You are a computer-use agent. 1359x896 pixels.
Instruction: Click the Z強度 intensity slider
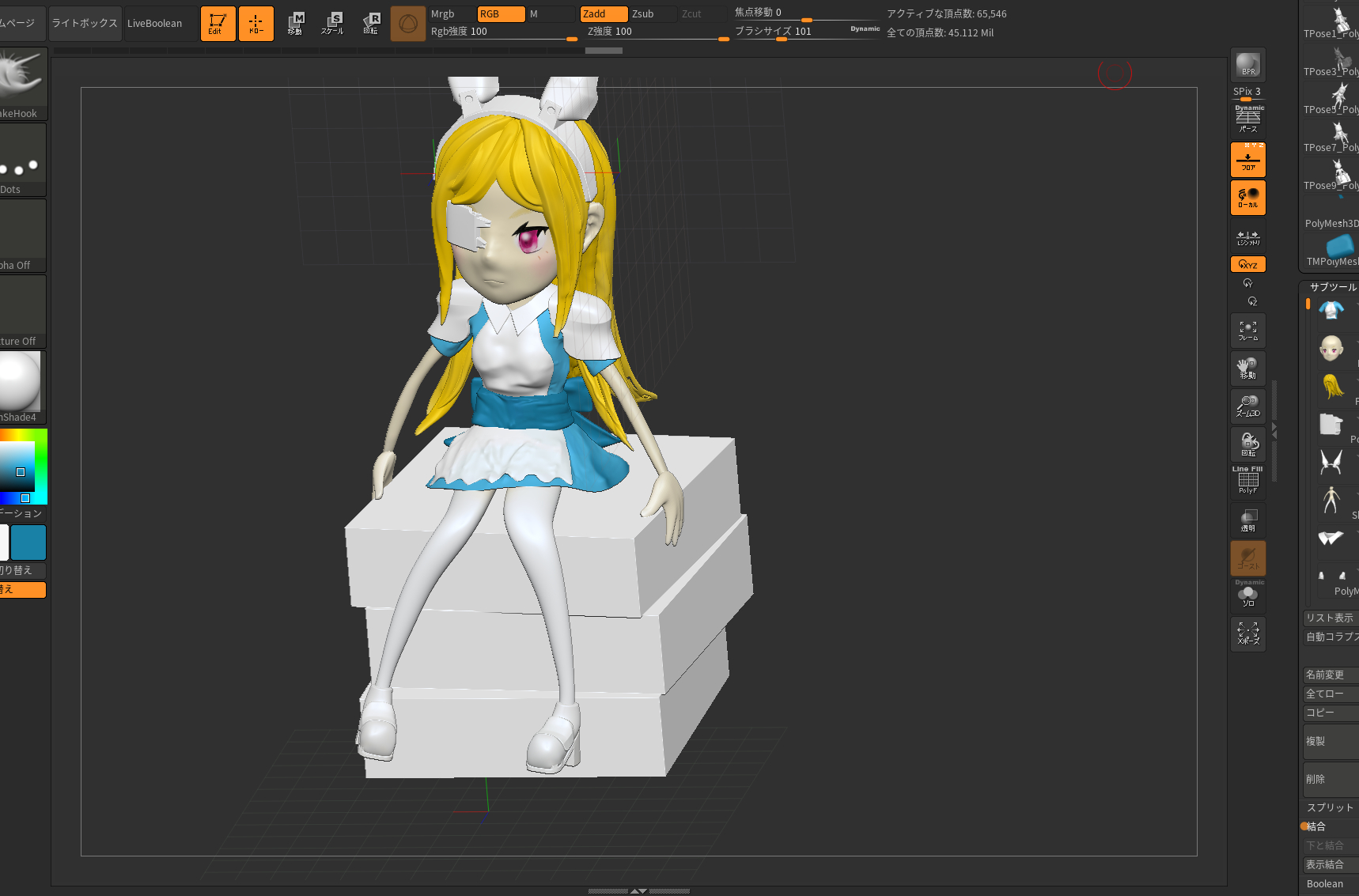657,32
